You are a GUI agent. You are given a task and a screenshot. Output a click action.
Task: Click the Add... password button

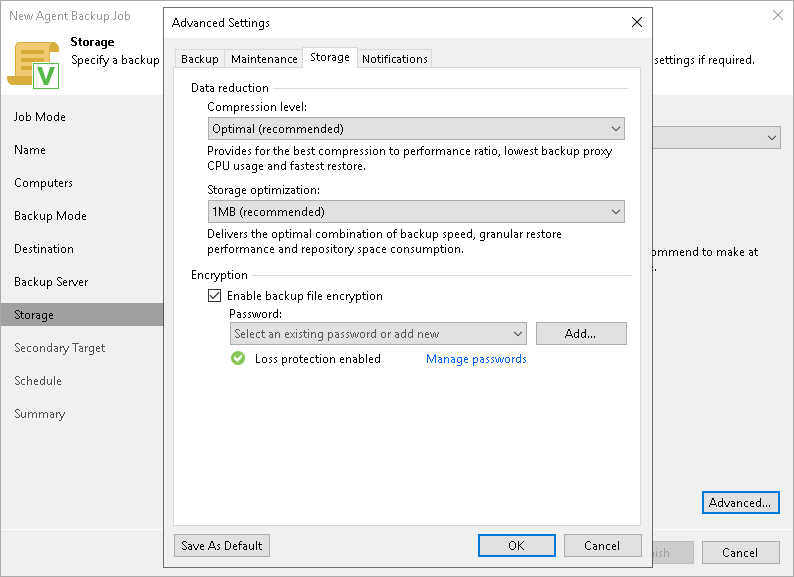coord(581,334)
